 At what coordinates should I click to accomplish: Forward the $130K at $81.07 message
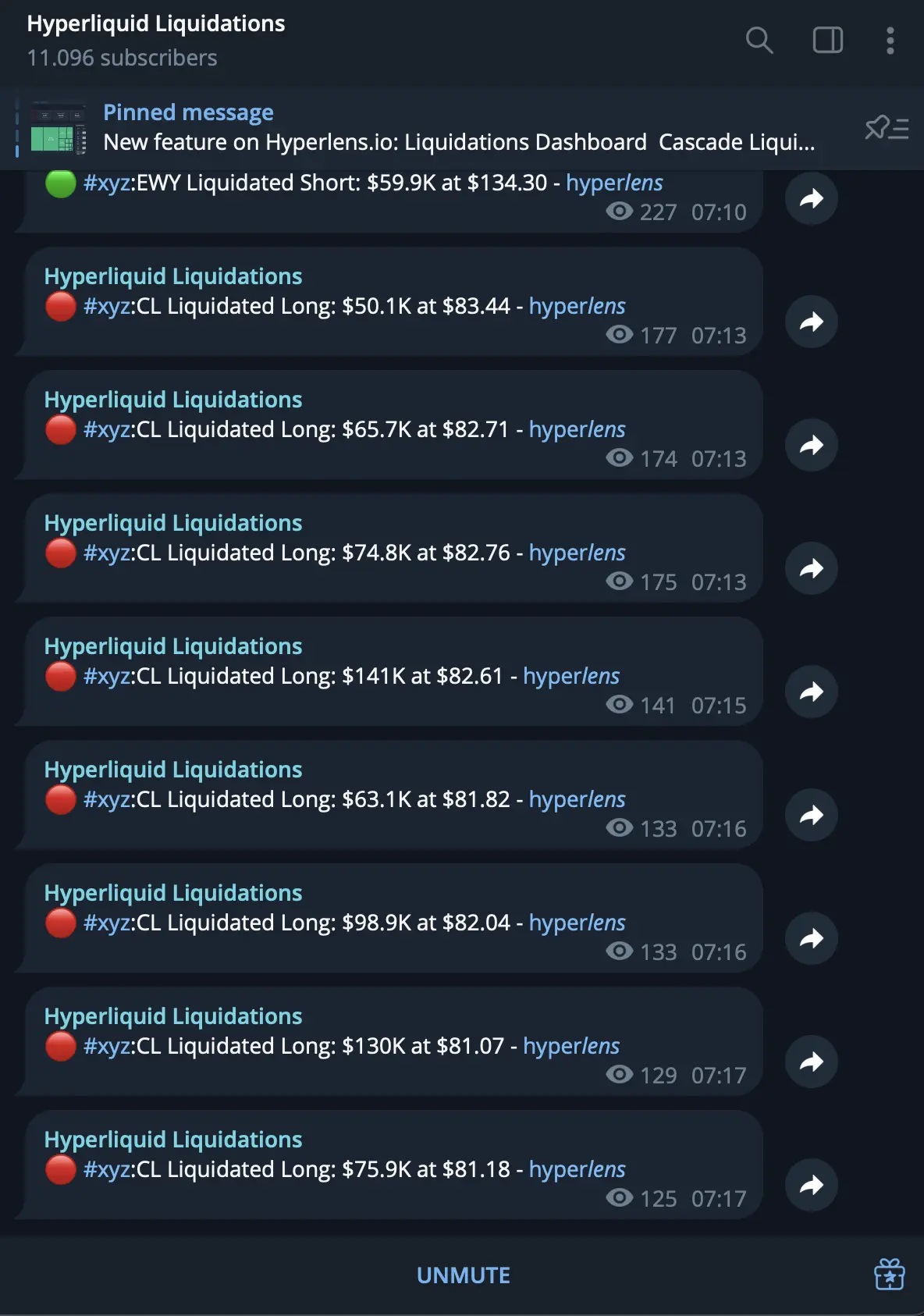click(812, 1062)
